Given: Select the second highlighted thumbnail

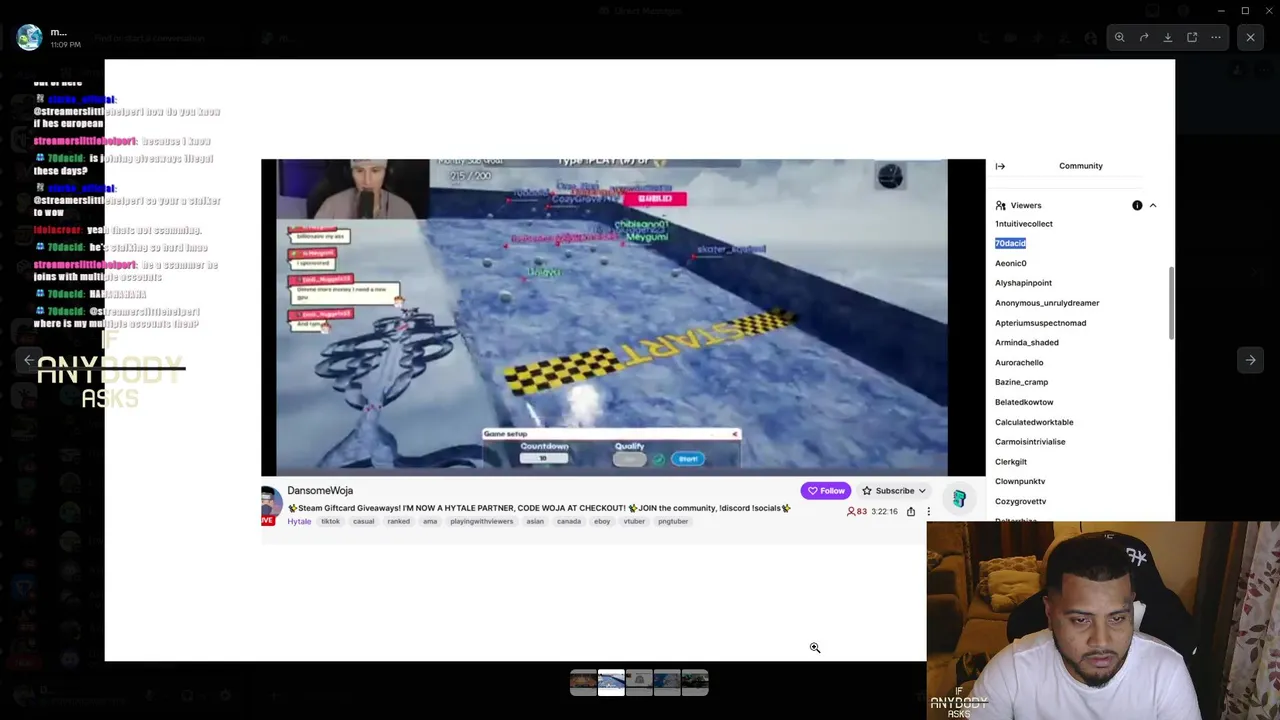Looking at the screenshot, I should pos(611,683).
